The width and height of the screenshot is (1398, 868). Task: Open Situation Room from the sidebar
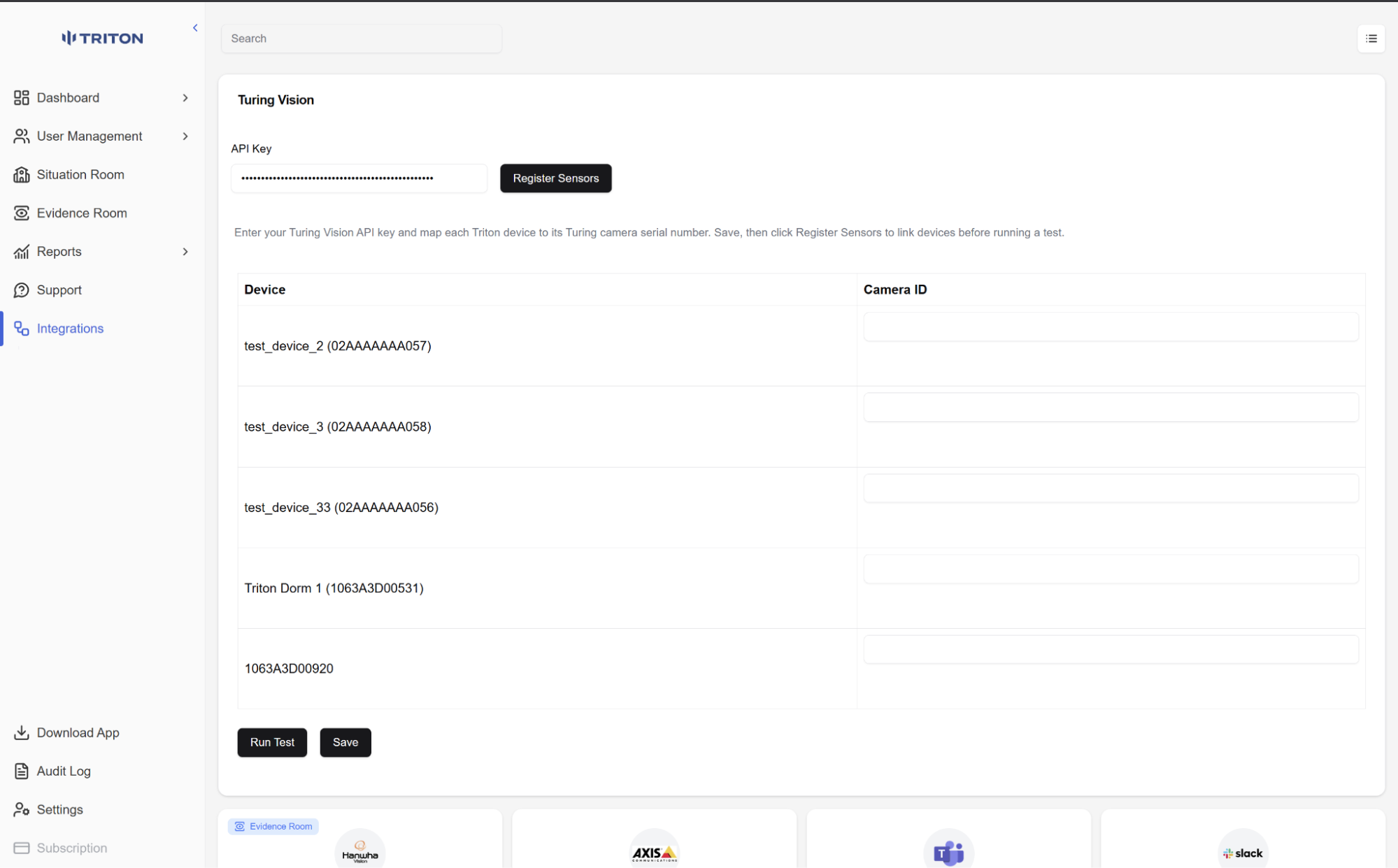coord(80,175)
